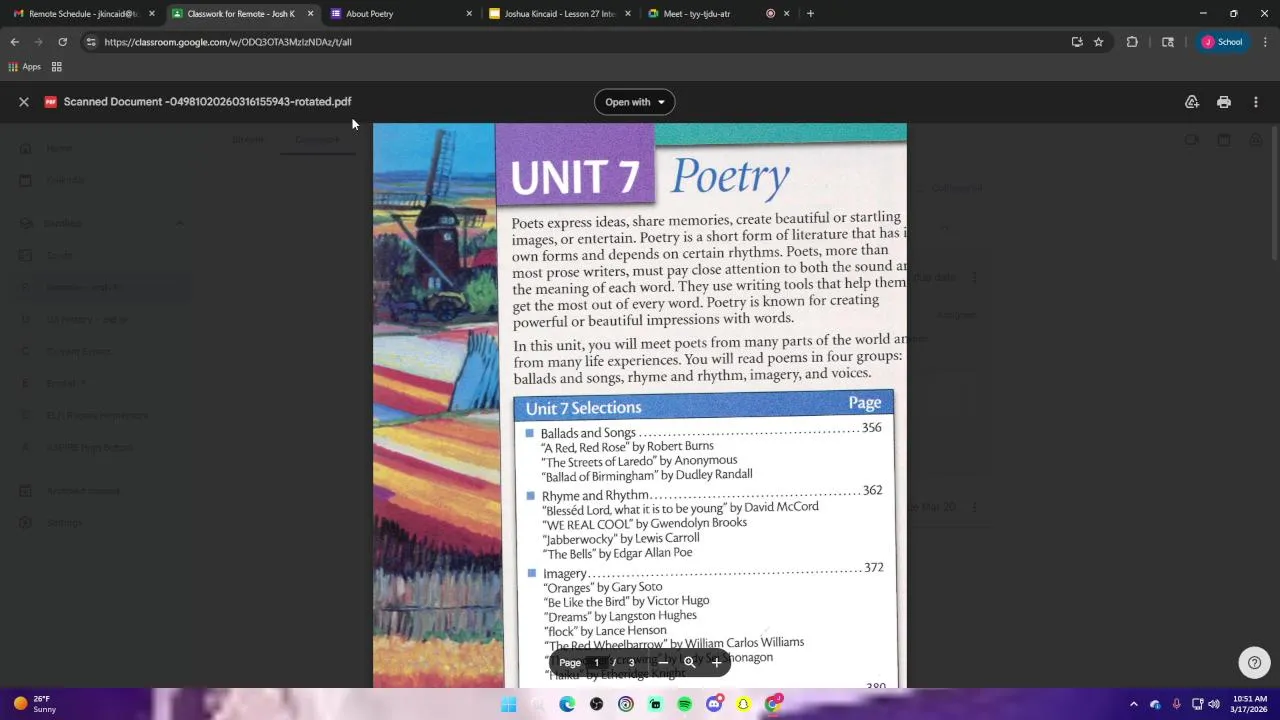This screenshot has height=720, width=1280.
Task: Close the Joshua Kincaid Lesson 27 tab
Action: (x=628, y=14)
